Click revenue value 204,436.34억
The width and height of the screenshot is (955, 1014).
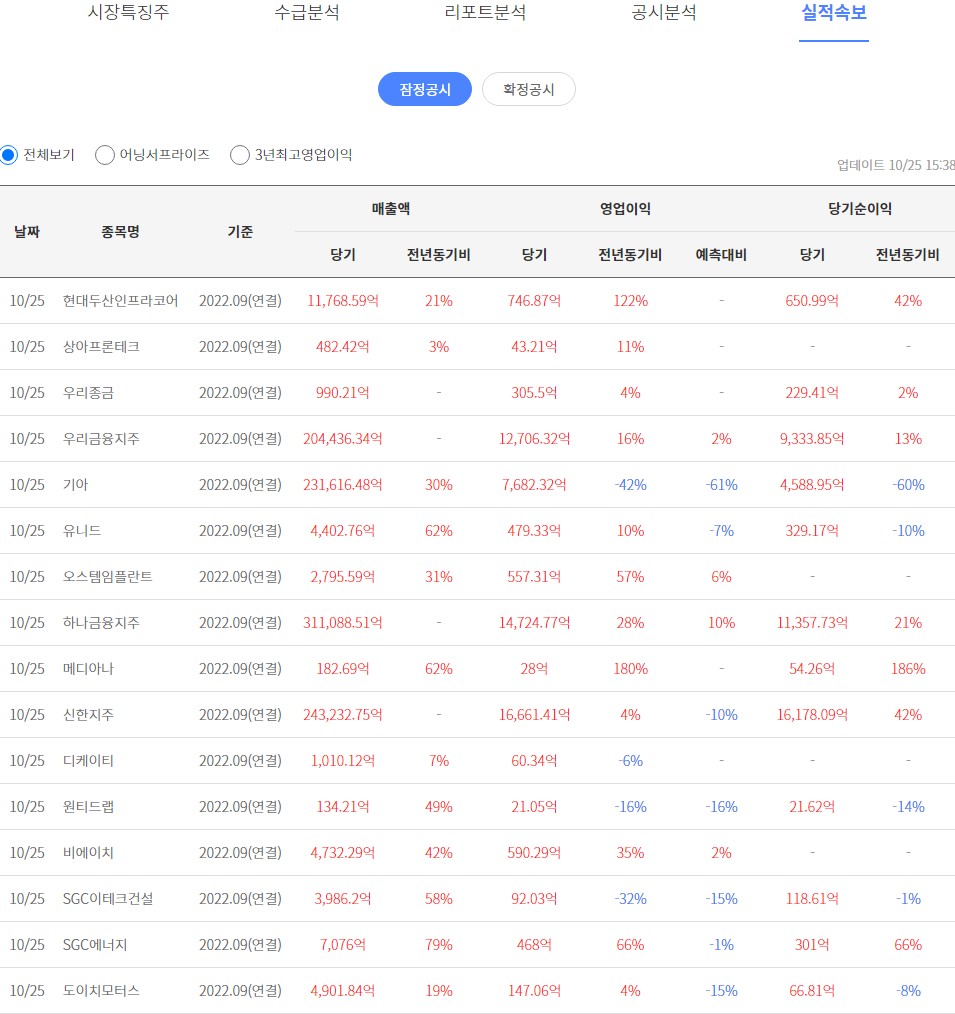point(343,438)
